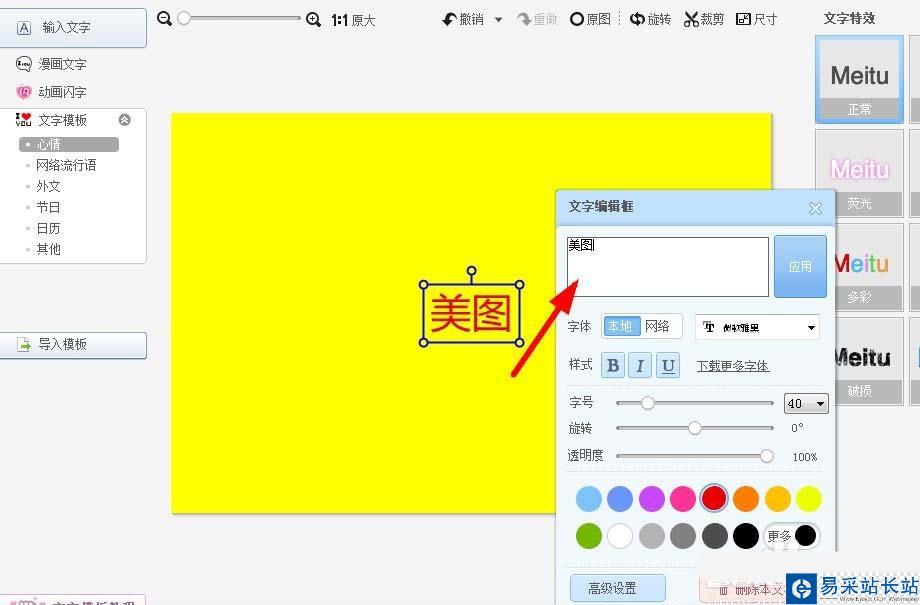
Task: Select 其他 template category
Action: [48, 249]
